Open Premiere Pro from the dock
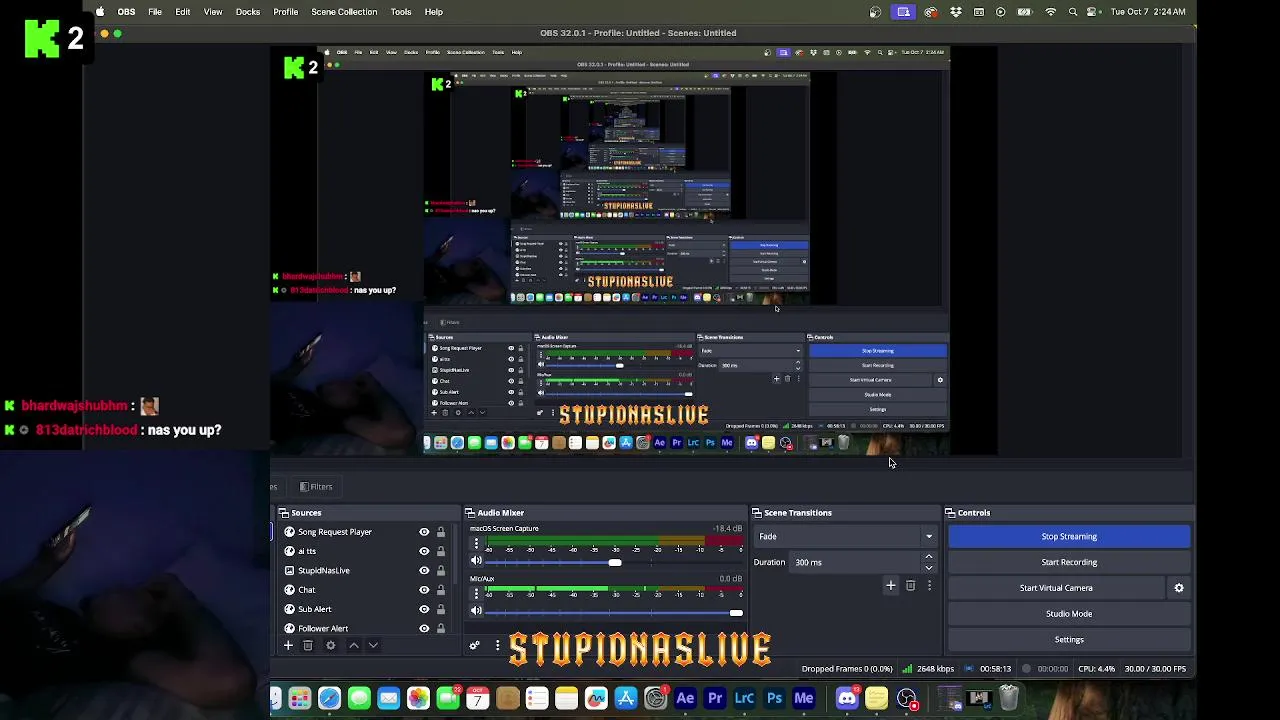 (715, 698)
